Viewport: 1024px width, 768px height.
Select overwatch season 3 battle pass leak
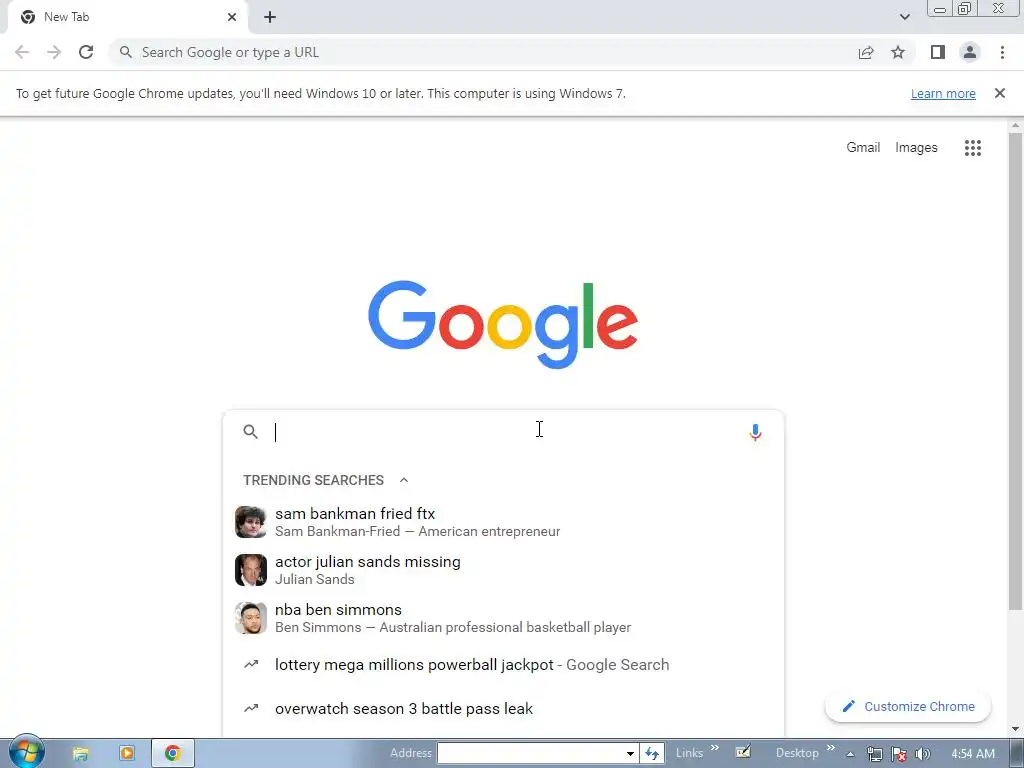click(x=503, y=709)
